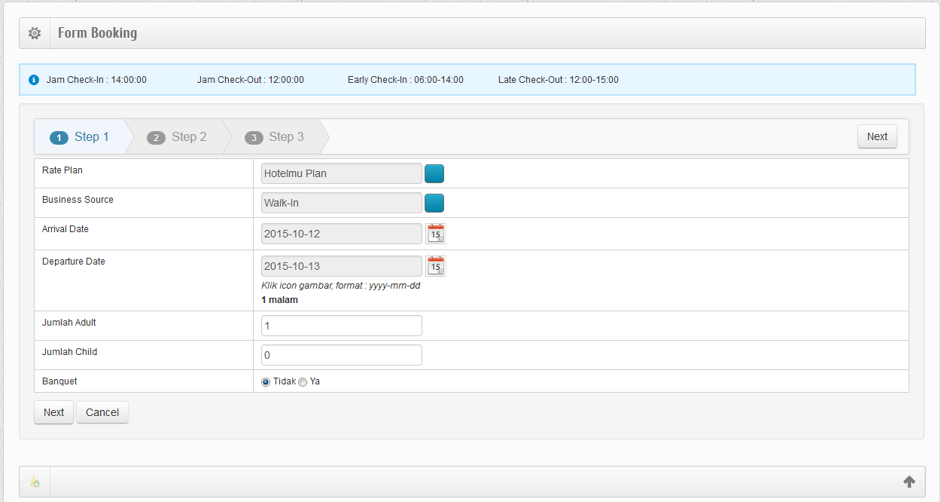Open the Business Source lookup blue button
This screenshot has width=941, height=502.
pyautogui.click(x=434, y=204)
